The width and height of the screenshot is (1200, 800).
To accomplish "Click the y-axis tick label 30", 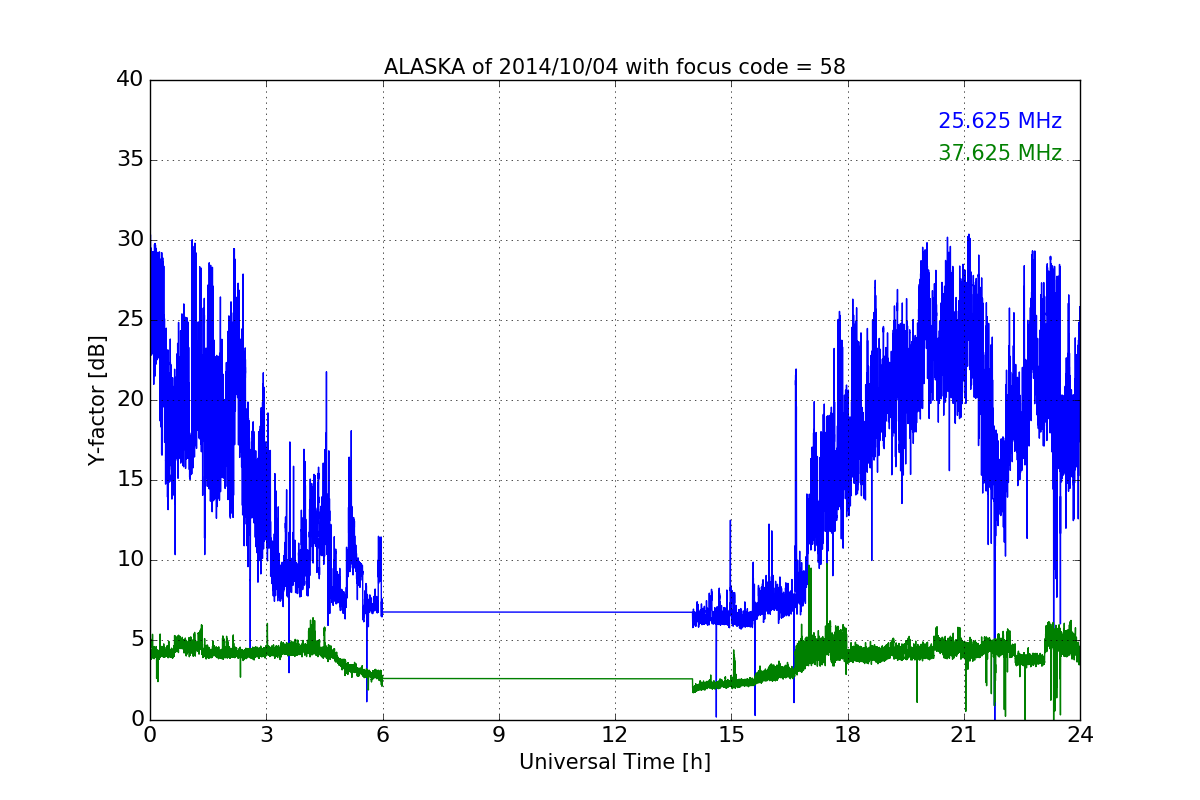I will (x=130, y=240).
